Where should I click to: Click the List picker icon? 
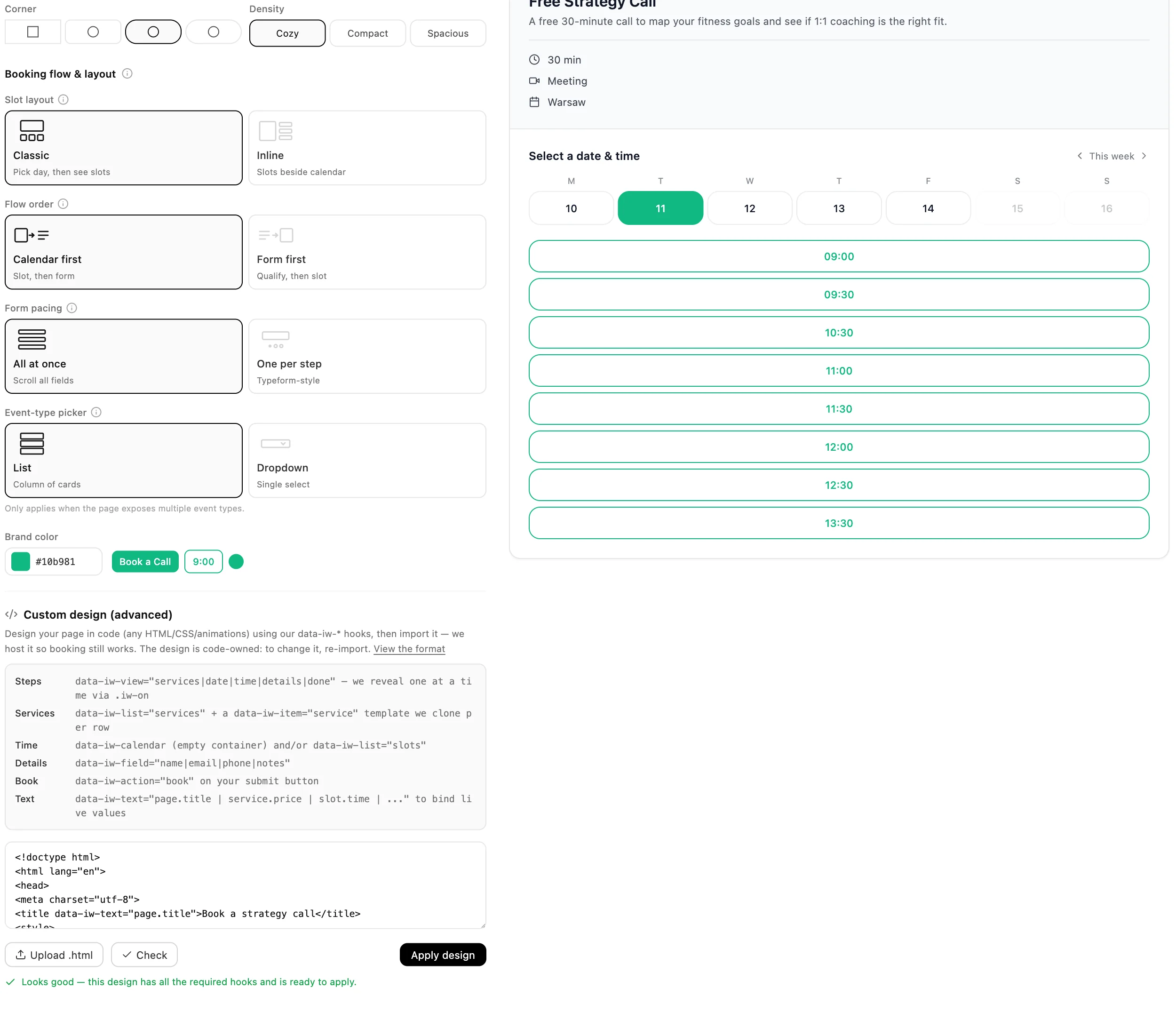click(x=32, y=443)
